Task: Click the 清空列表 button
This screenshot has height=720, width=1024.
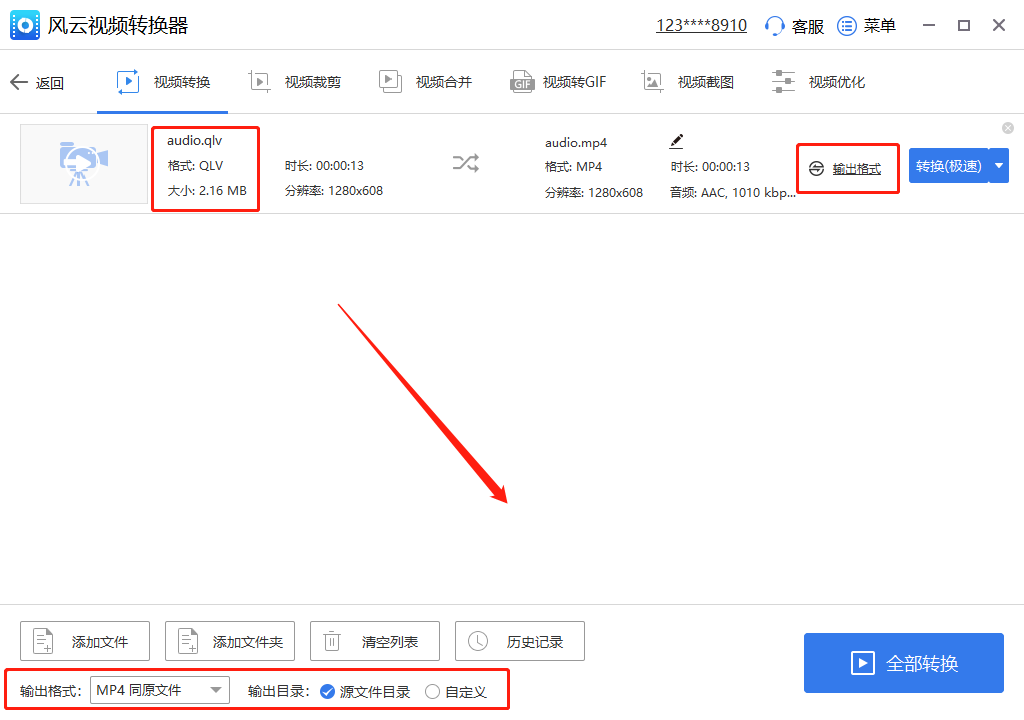Action: tap(375, 641)
